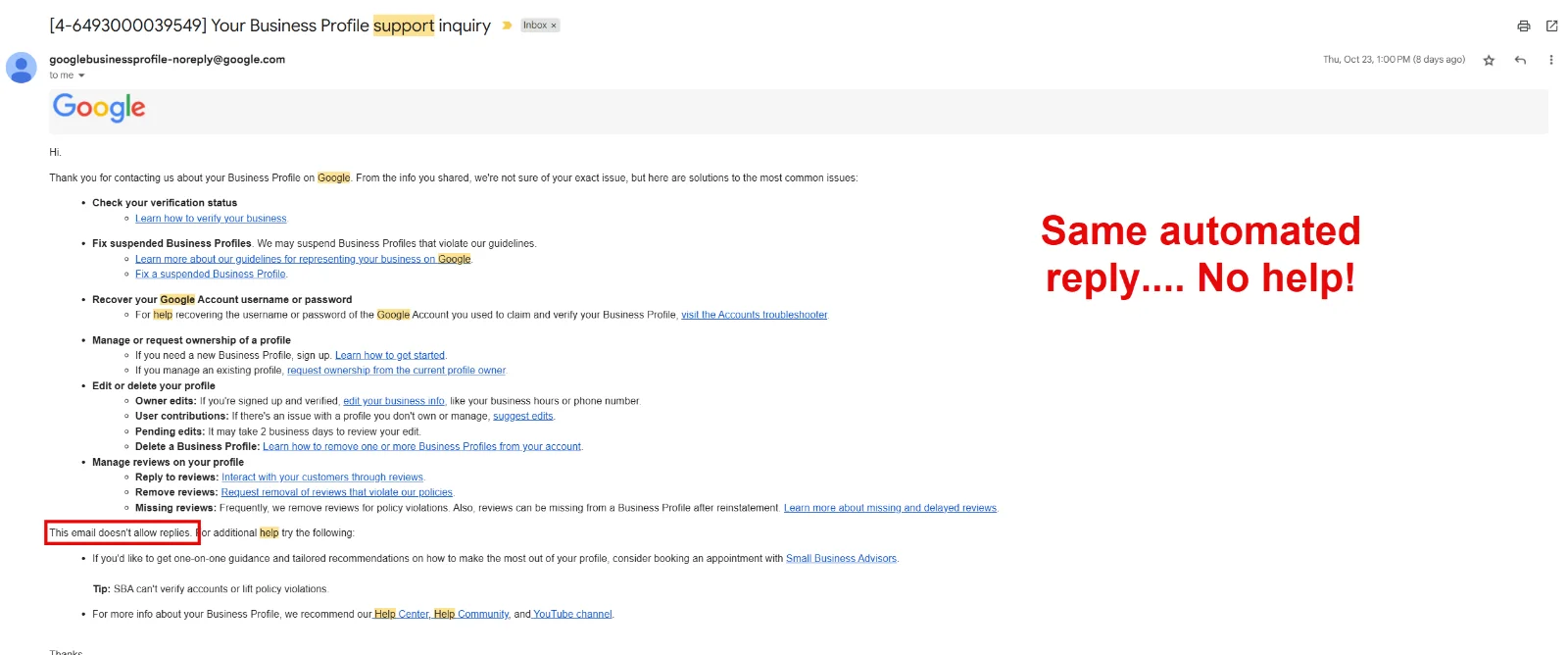Viewport: 1568px width, 655px height.
Task: Star this Google support email
Action: pyautogui.click(x=1489, y=61)
